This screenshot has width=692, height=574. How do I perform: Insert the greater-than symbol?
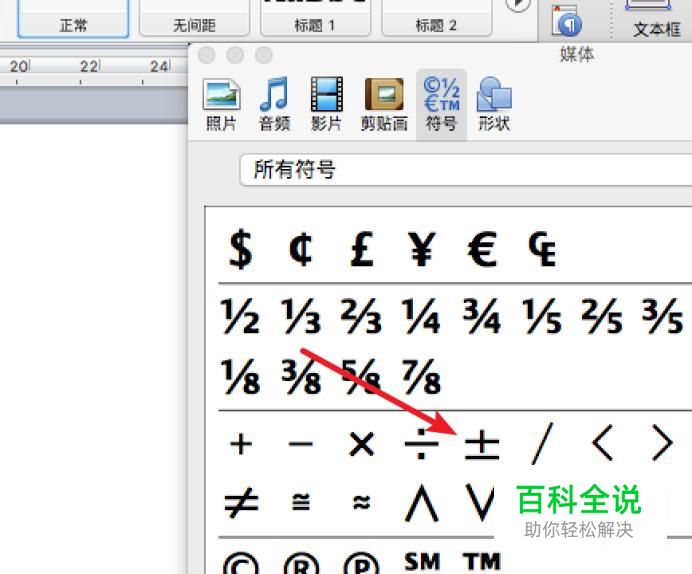[x=663, y=444]
